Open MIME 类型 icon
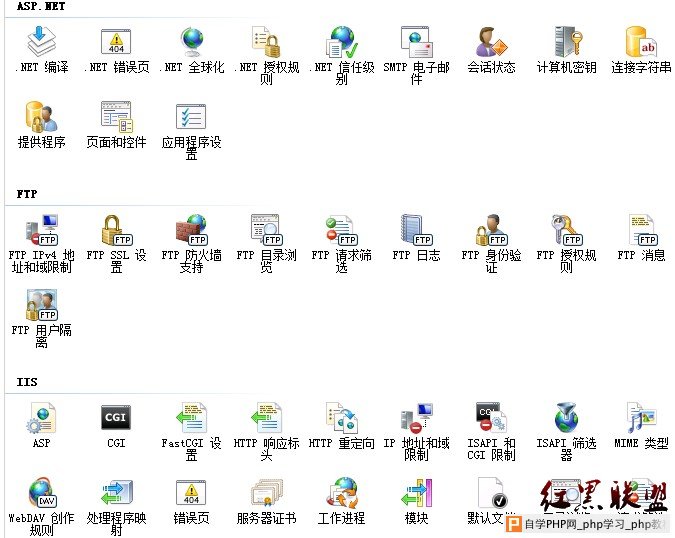Screen dimensions: 675x538 [641, 417]
